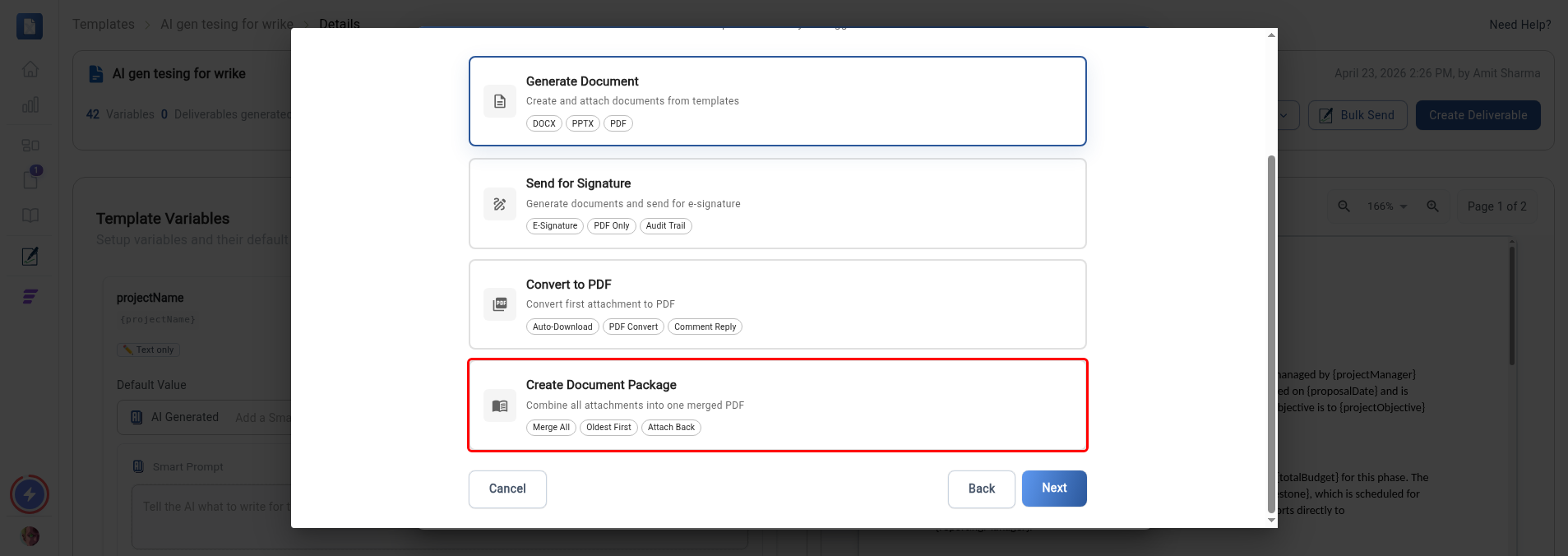
Task: Click the Text only badge
Action: tap(148, 350)
